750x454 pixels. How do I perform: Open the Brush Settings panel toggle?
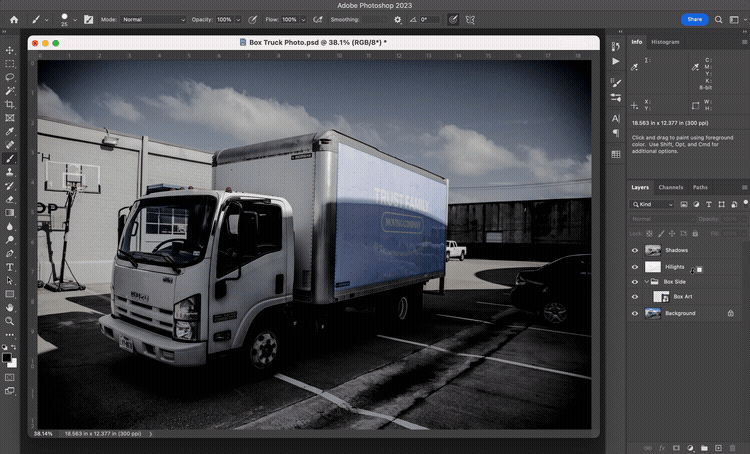pyautogui.click(x=88, y=20)
